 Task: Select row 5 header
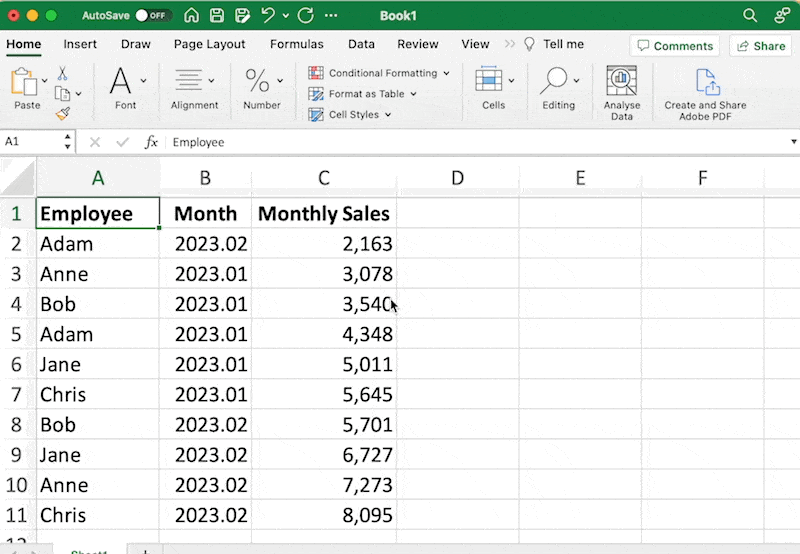17,334
